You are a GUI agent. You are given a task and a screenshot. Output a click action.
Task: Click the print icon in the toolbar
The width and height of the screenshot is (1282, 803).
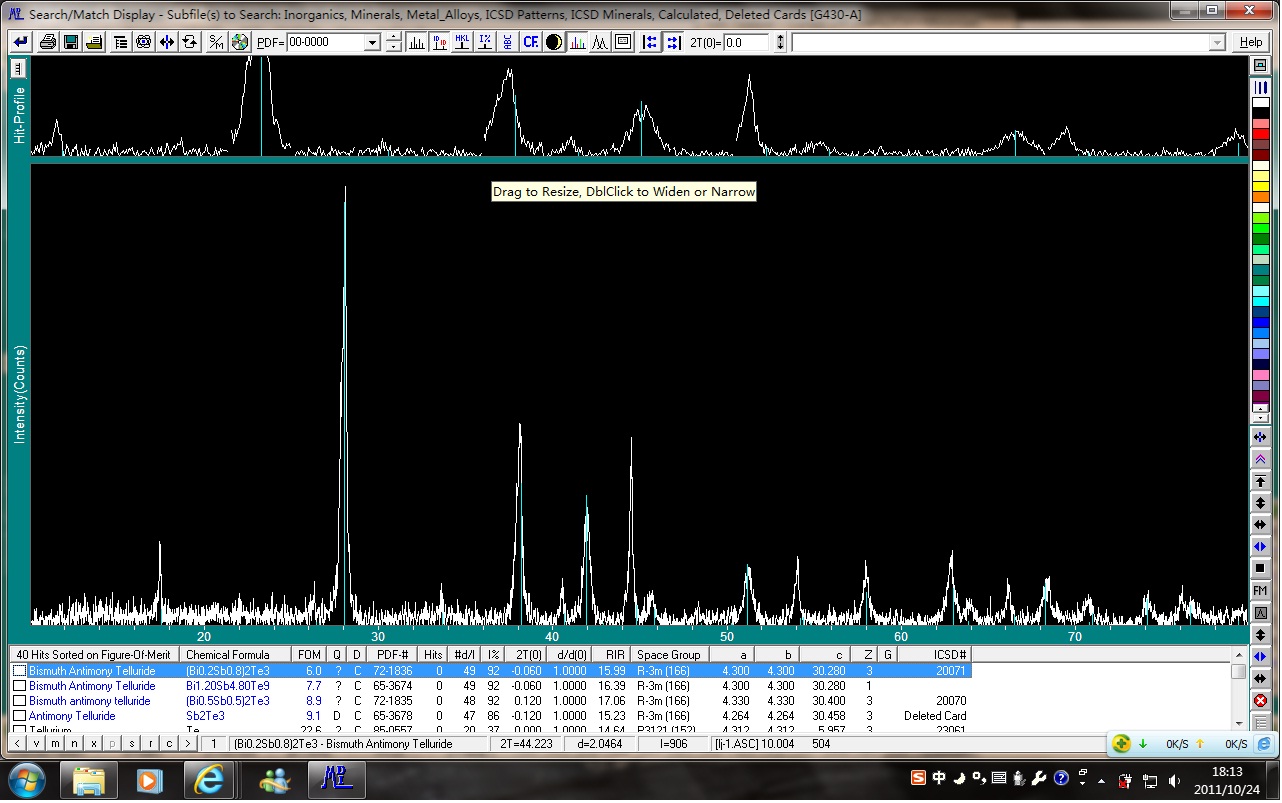click(x=47, y=42)
